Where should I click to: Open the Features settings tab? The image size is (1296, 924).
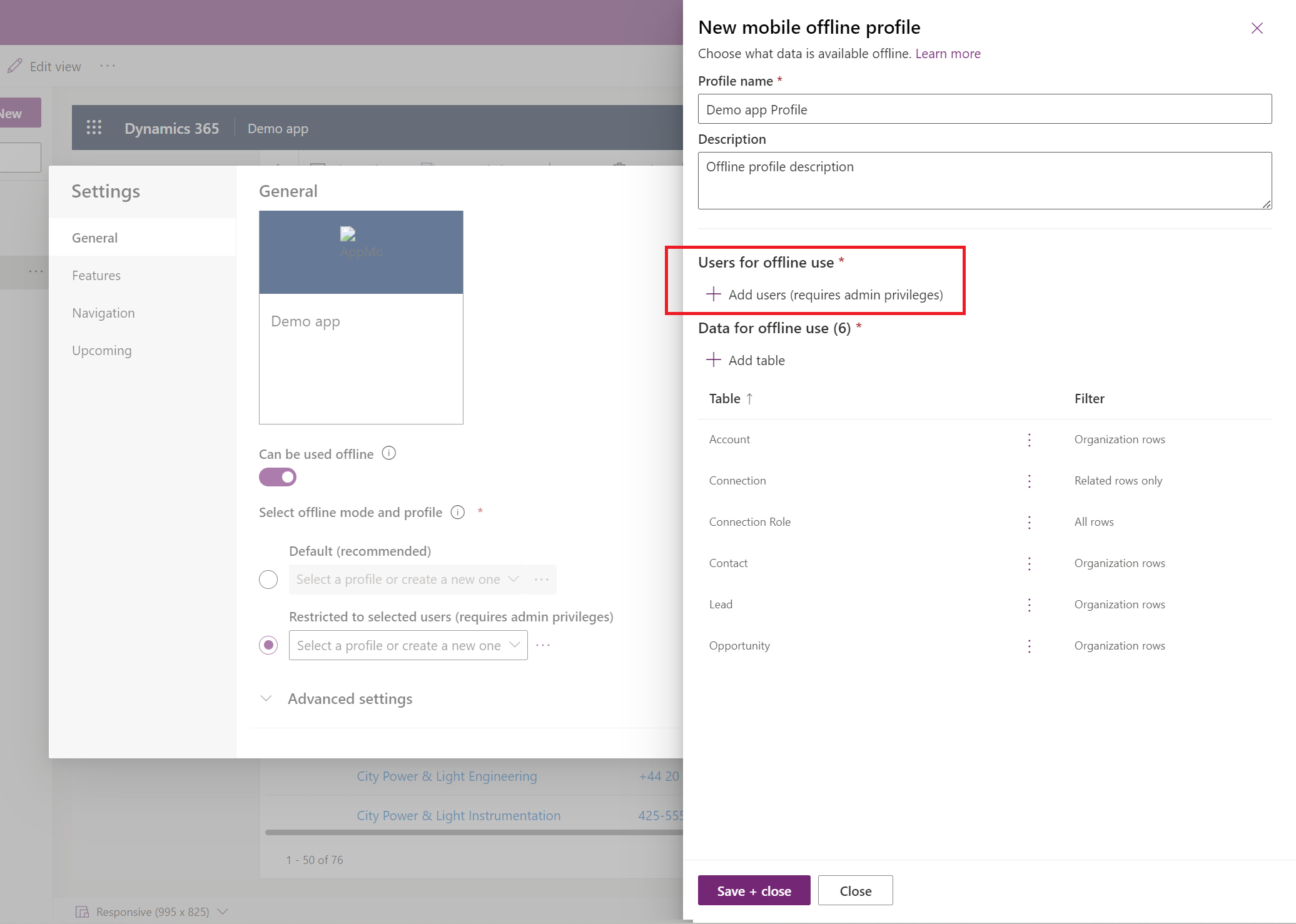tap(96, 275)
